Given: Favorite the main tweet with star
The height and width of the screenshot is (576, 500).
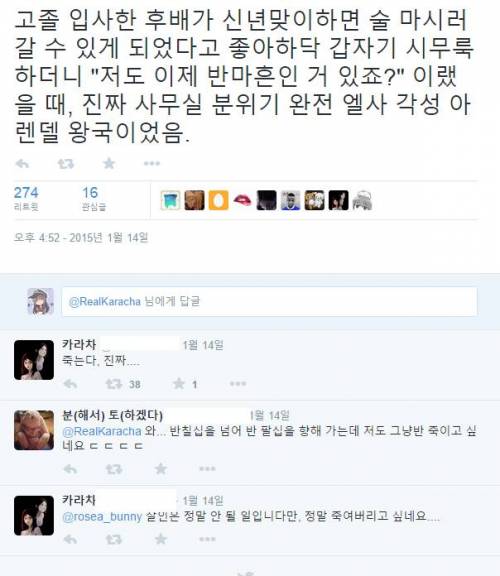Looking at the screenshot, I should (x=109, y=163).
